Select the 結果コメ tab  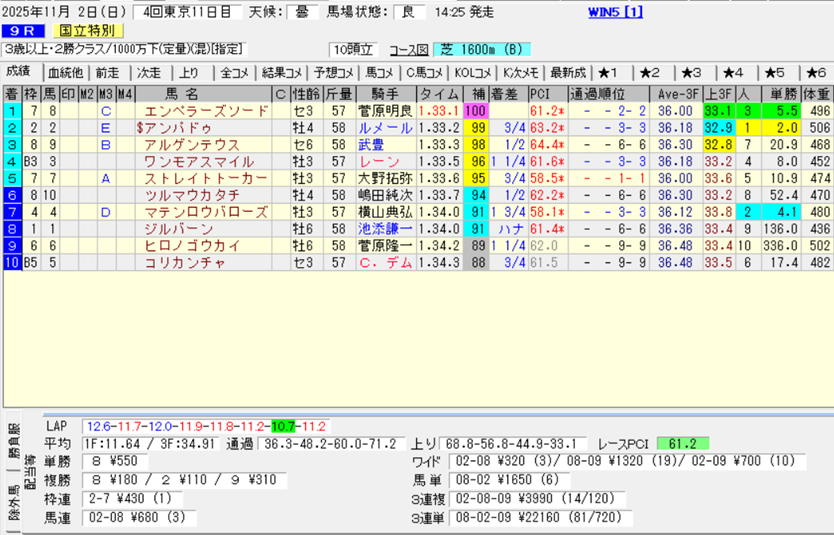point(281,72)
